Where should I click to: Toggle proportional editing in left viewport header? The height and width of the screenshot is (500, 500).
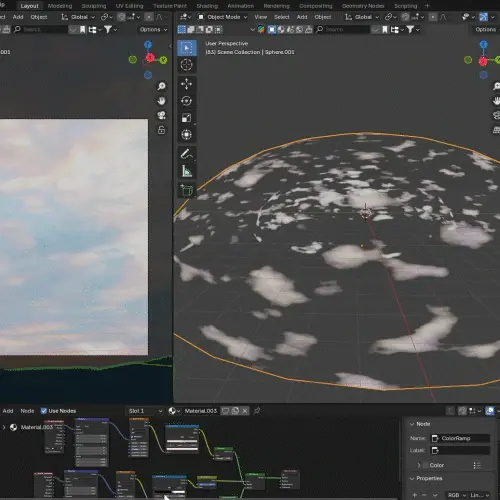[x=149, y=17]
